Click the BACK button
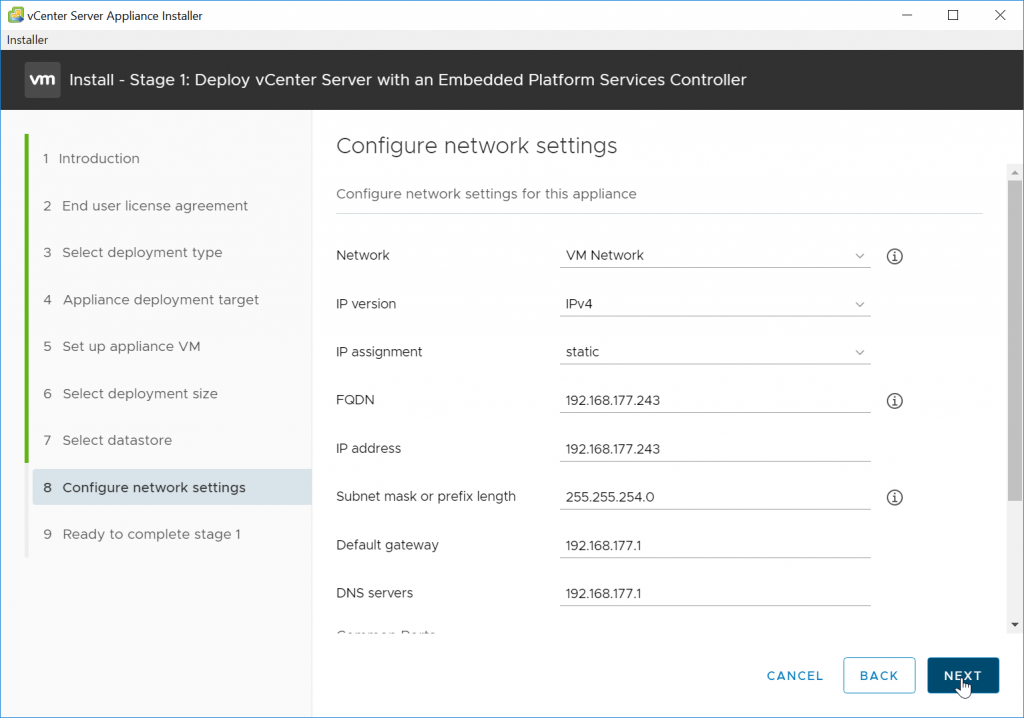The image size is (1024, 718). coord(879,676)
